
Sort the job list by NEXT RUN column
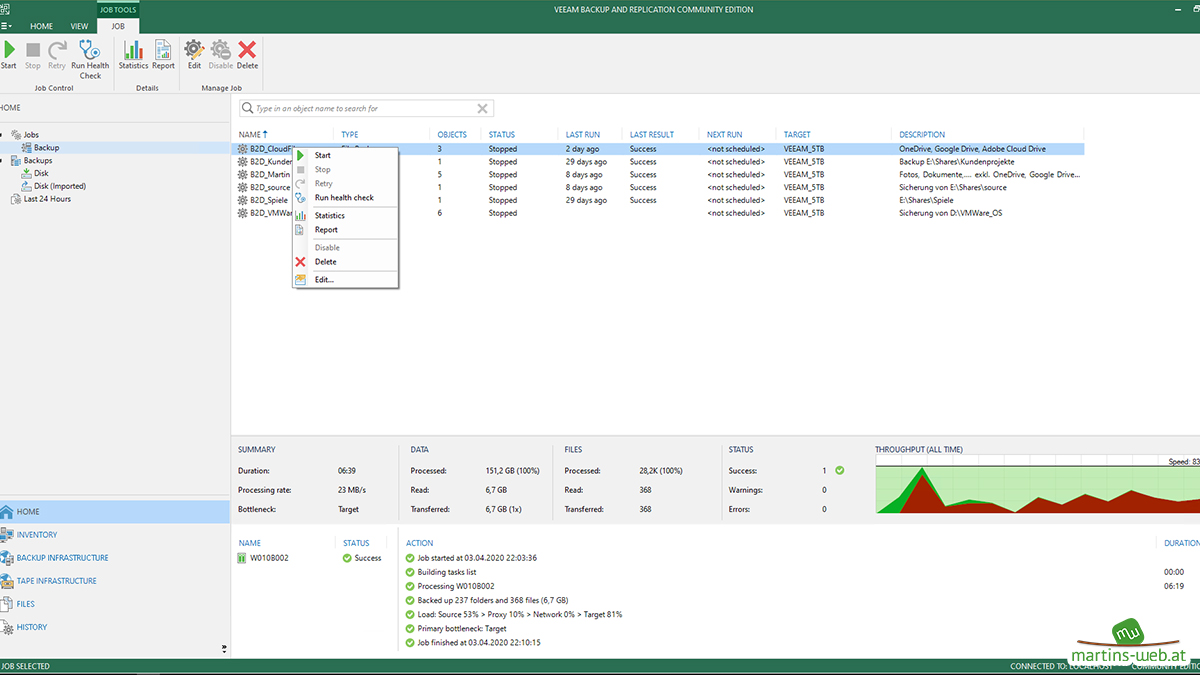[725, 135]
